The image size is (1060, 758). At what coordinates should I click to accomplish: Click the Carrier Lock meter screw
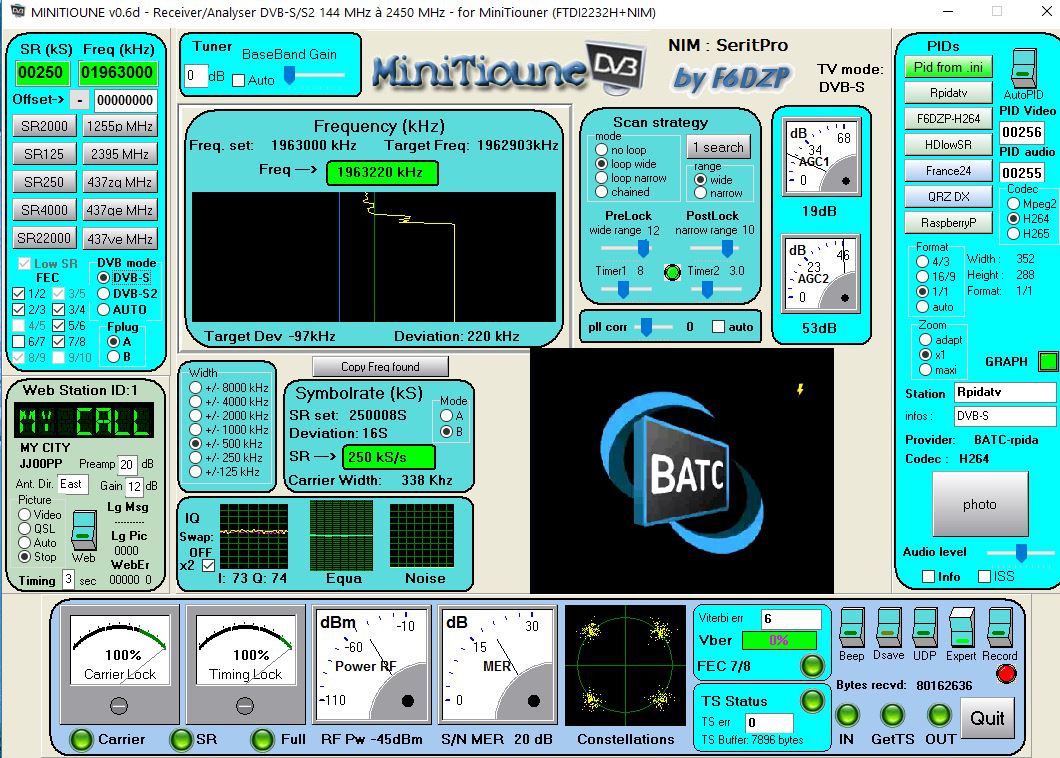(x=119, y=706)
